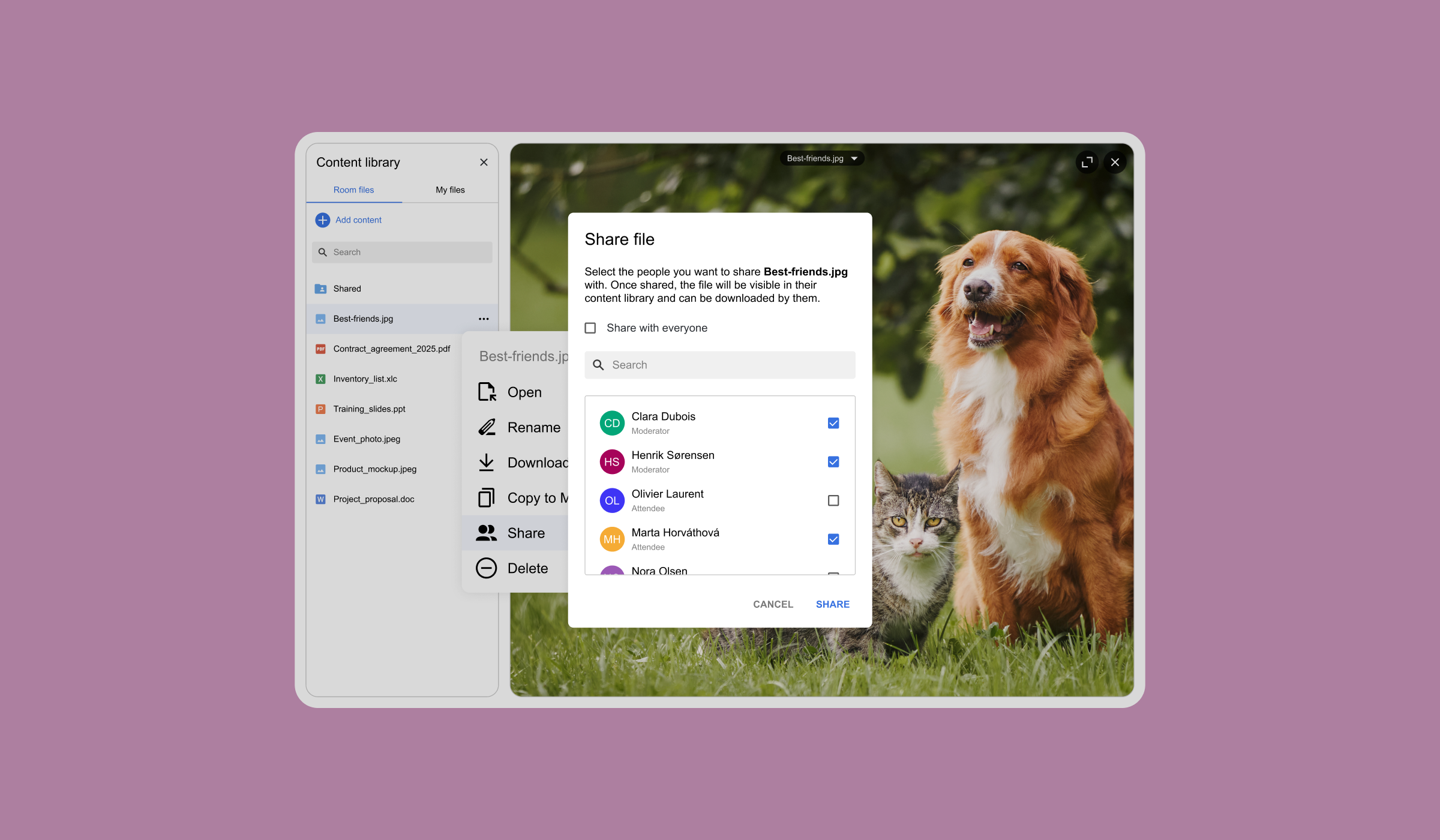Click the Download arrow icon in context menu
1440x840 pixels.
coord(486,462)
